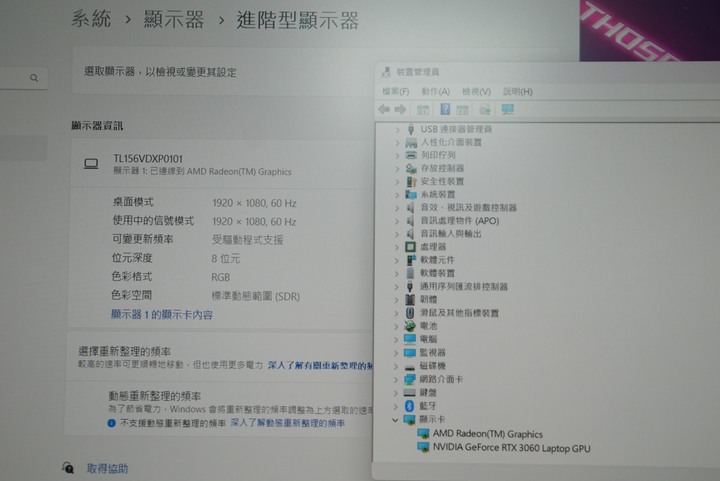
Task: Open the 檢視(V) menu
Action: (x=477, y=92)
